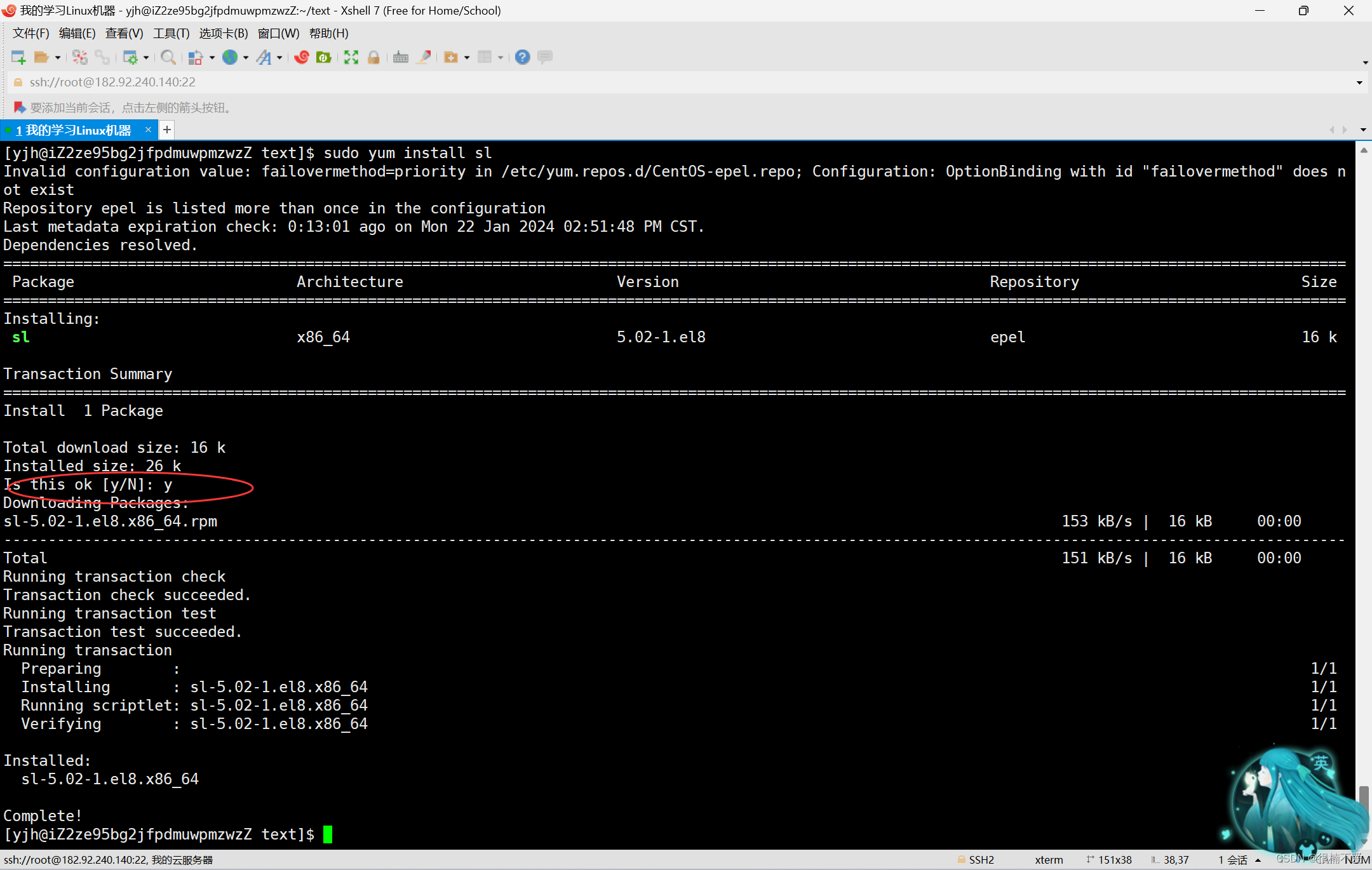This screenshot has width=1372, height=870.
Task: Expand the address bar dropdown arrow
Action: pyautogui.click(x=1359, y=82)
